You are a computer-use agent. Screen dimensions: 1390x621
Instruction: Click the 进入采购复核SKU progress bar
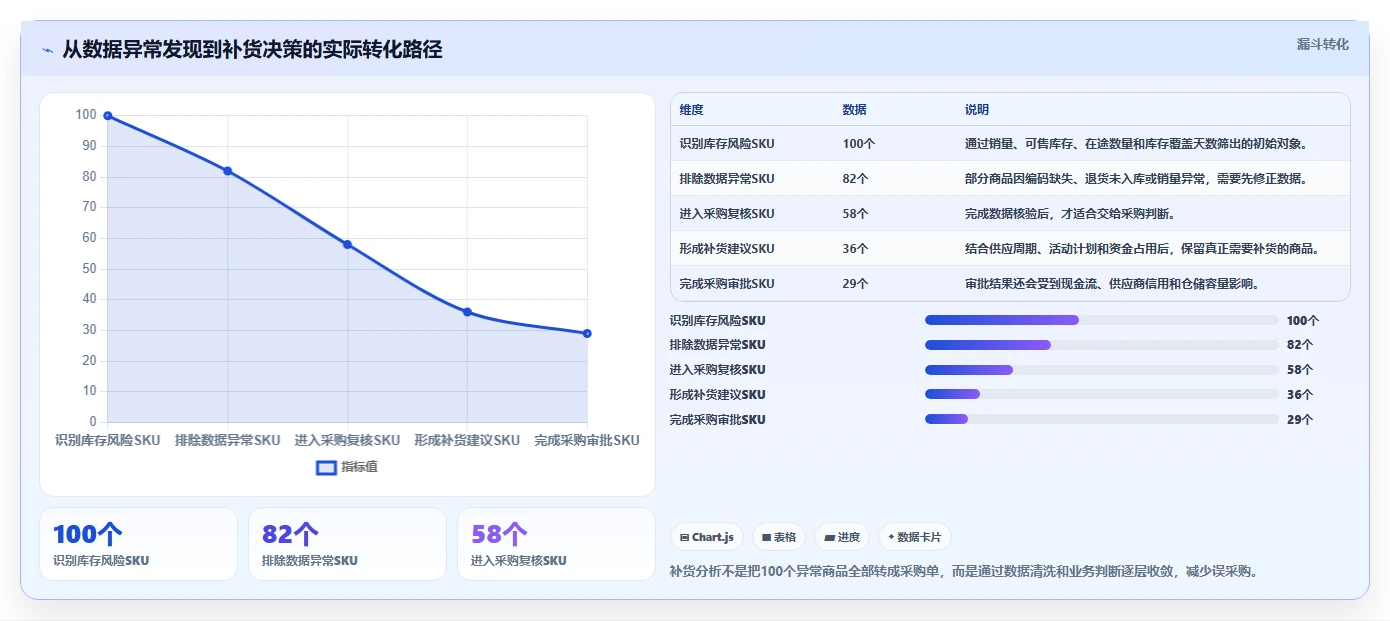[1102, 370]
